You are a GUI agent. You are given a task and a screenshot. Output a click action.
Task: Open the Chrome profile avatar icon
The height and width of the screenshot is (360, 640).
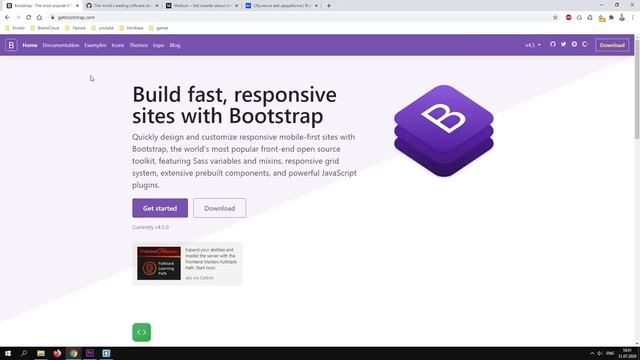click(x=622, y=18)
